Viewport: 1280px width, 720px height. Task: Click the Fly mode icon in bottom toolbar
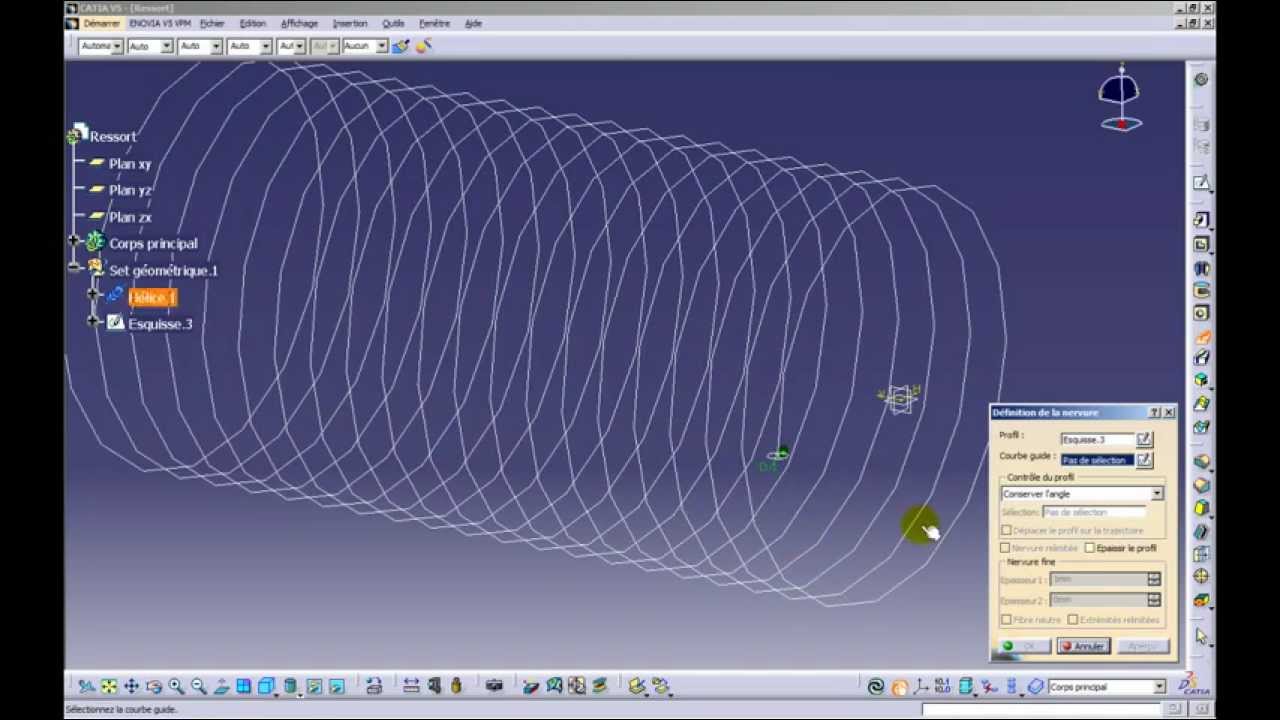coord(87,686)
